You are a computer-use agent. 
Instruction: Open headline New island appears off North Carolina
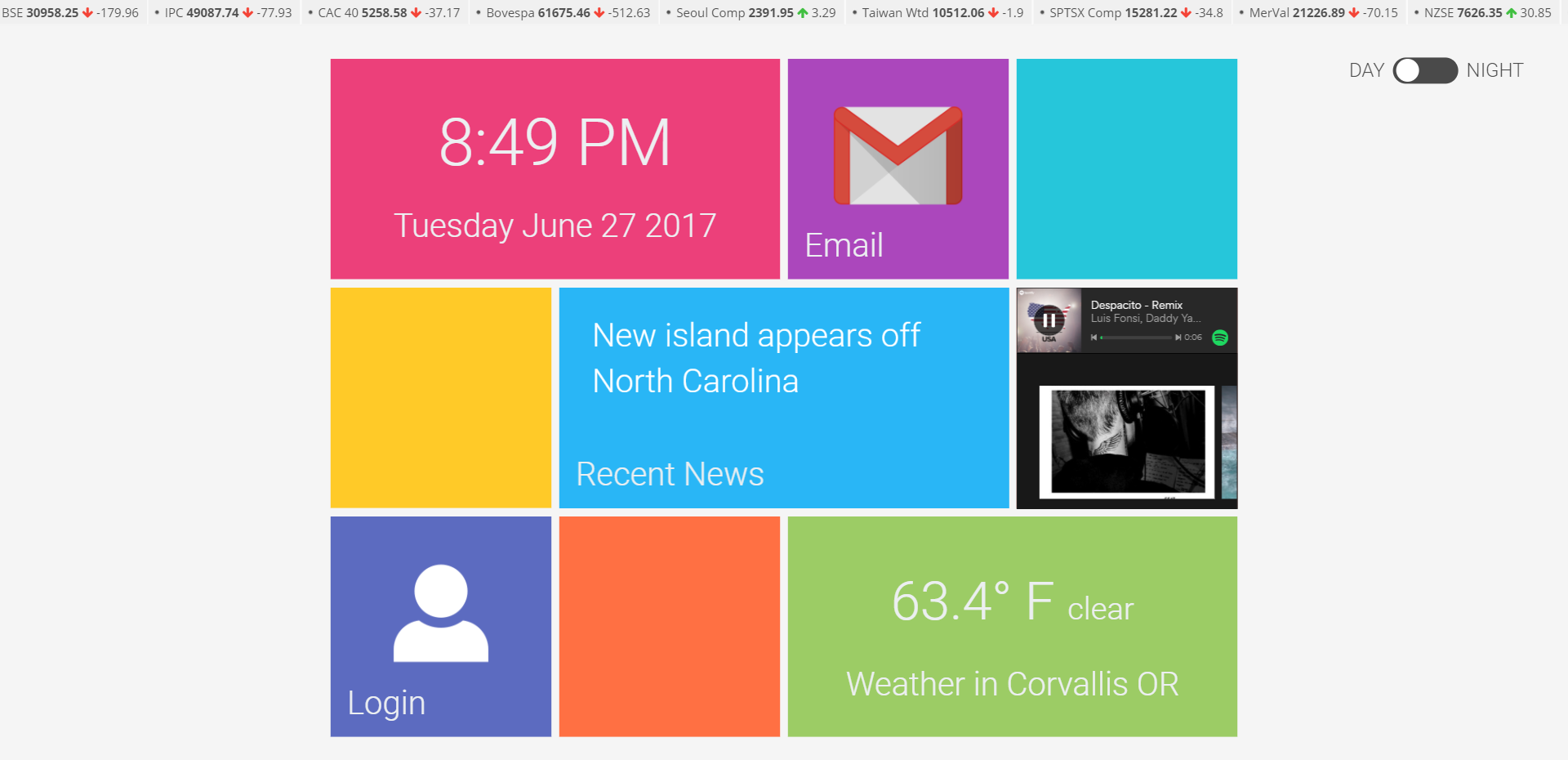756,358
